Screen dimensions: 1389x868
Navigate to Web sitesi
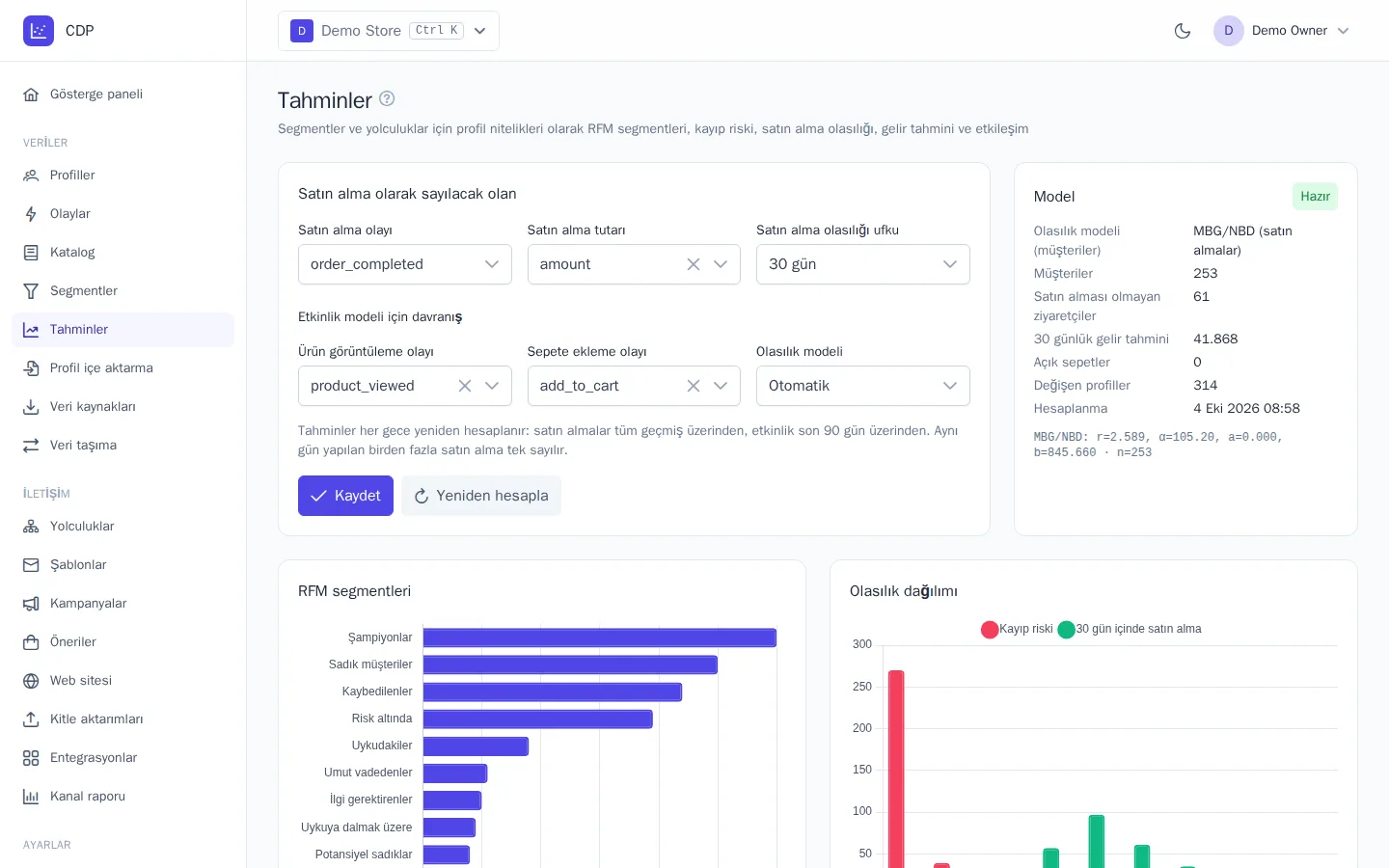point(123,681)
